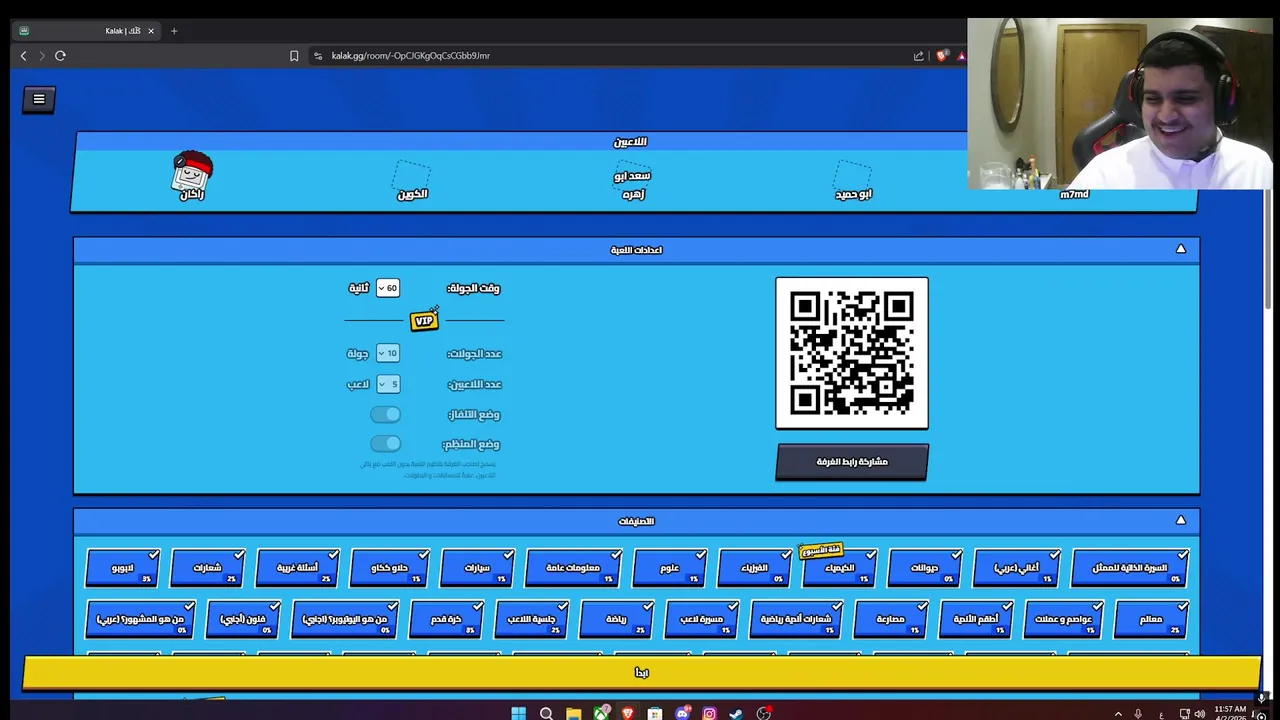Screen dimensions: 1280x720
Task: Open players count (5) dropdown
Action: pyautogui.click(x=388, y=384)
